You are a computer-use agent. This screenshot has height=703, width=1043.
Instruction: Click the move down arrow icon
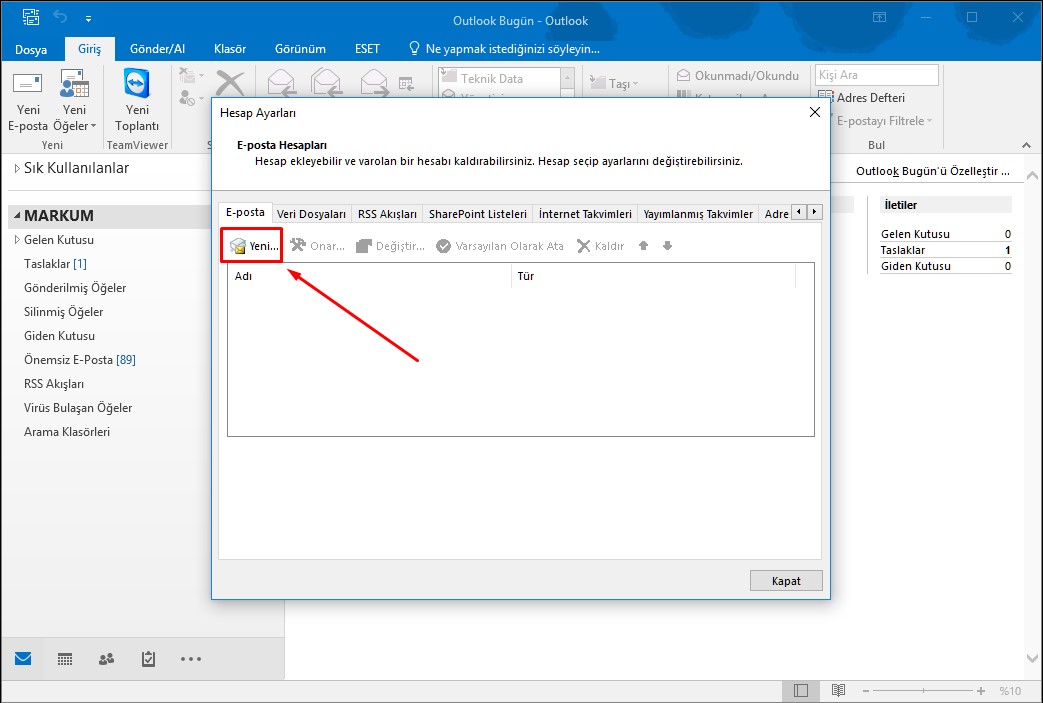667,246
